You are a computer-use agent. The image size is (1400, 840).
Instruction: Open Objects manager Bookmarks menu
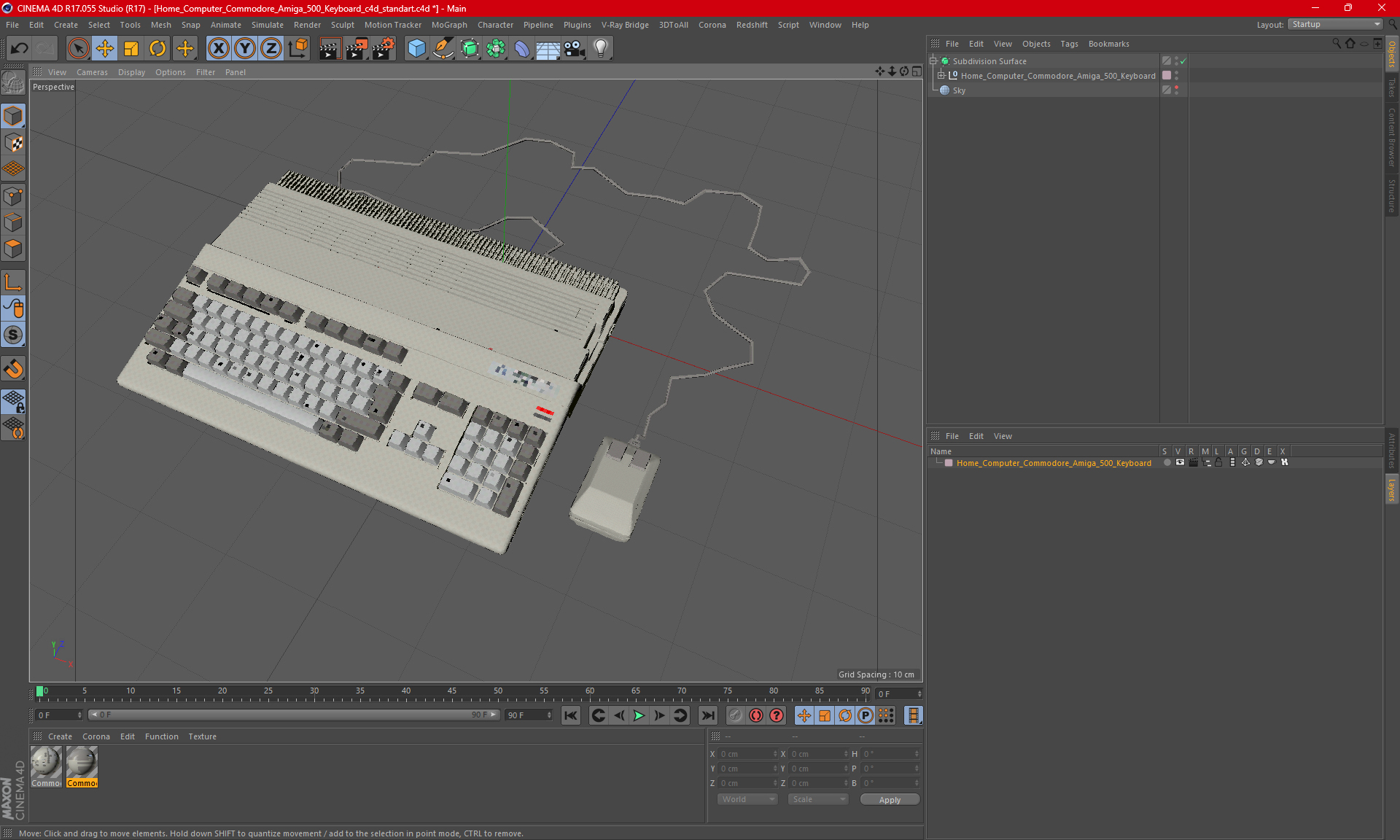tap(1108, 44)
